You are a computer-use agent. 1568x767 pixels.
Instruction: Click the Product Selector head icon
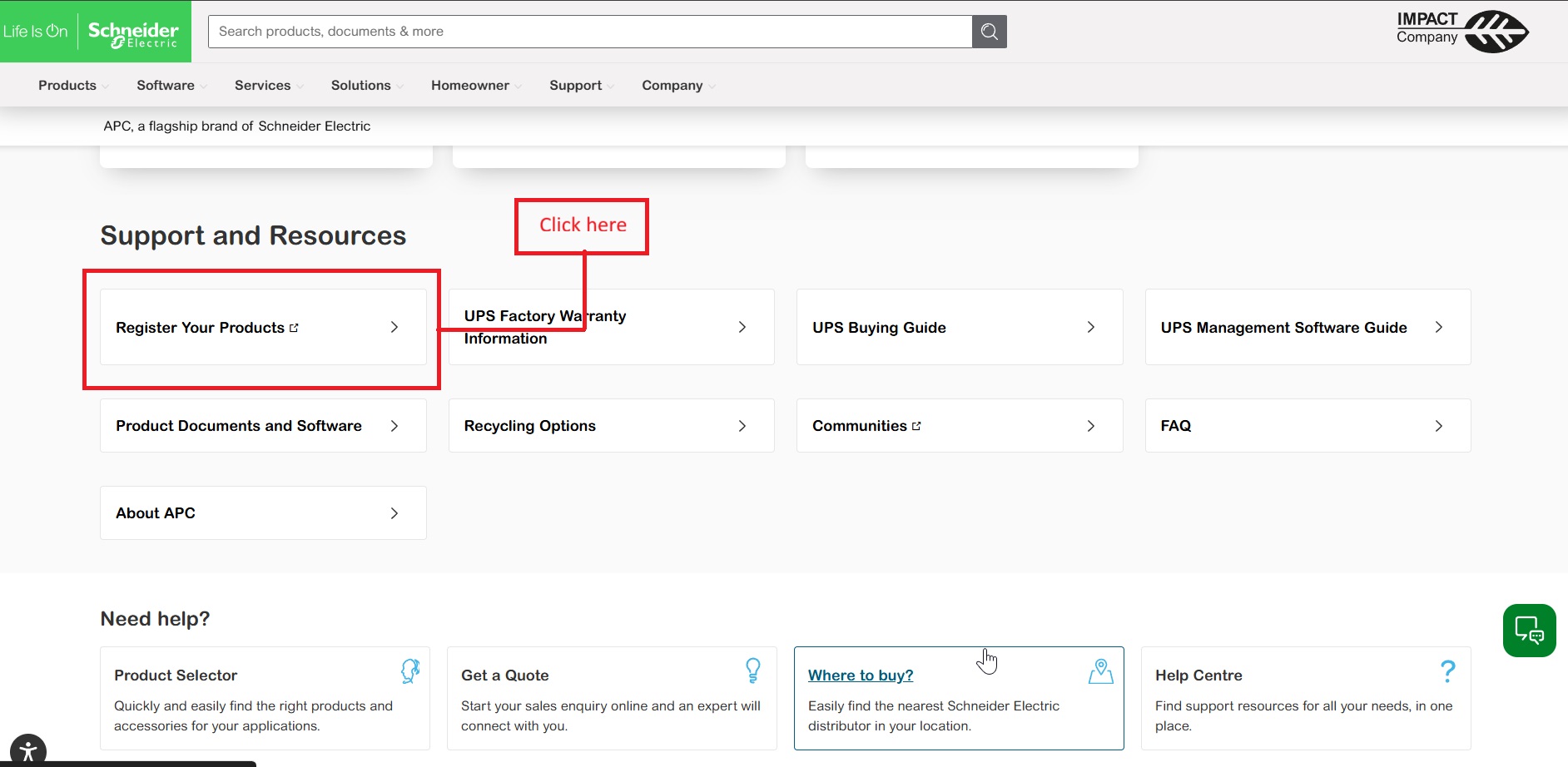coord(410,671)
